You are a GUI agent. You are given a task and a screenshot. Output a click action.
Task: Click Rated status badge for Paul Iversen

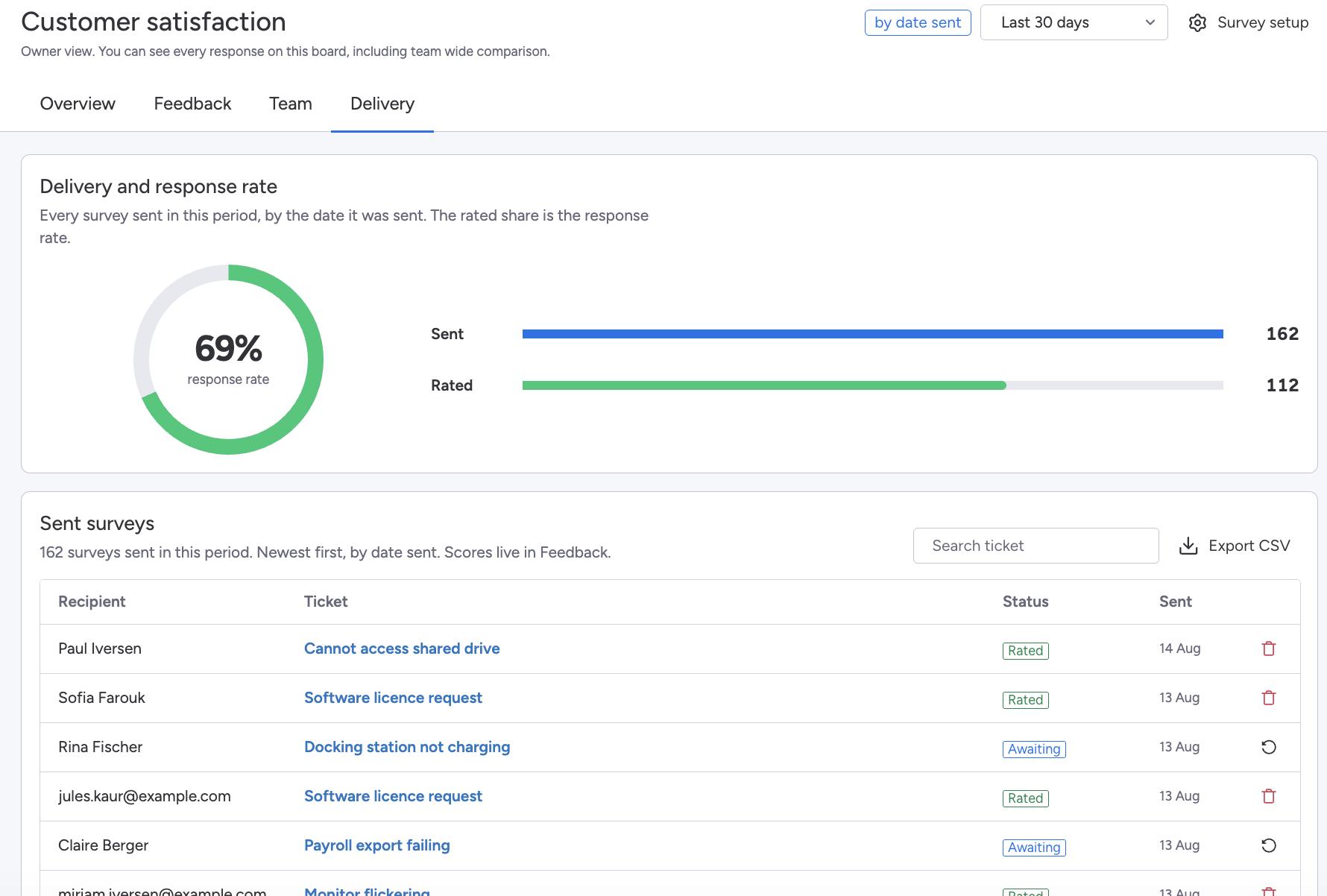pos(1025,651)
